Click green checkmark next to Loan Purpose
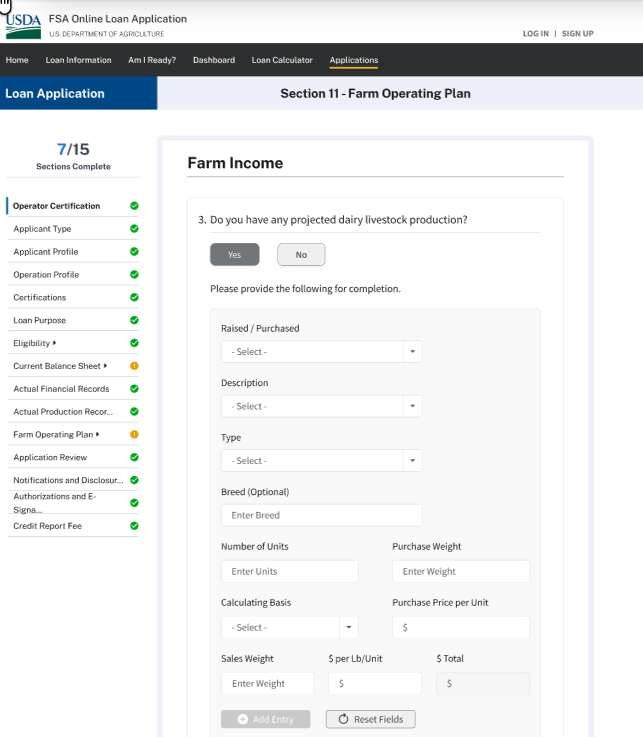This screenshot has width=643, height=737. [x=134, y=321]
